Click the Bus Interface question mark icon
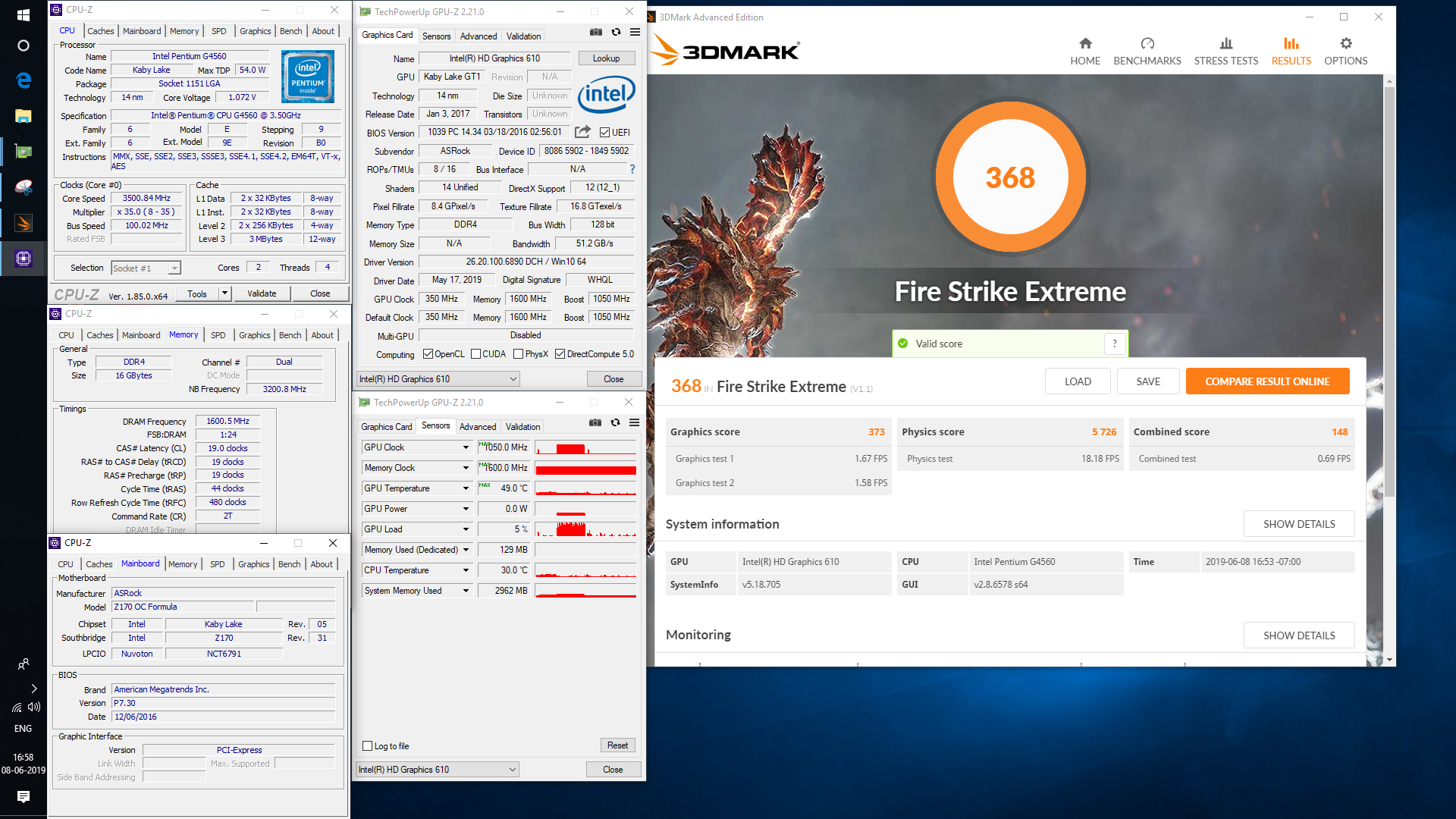The image size is (1456, 819). (632, 169)
